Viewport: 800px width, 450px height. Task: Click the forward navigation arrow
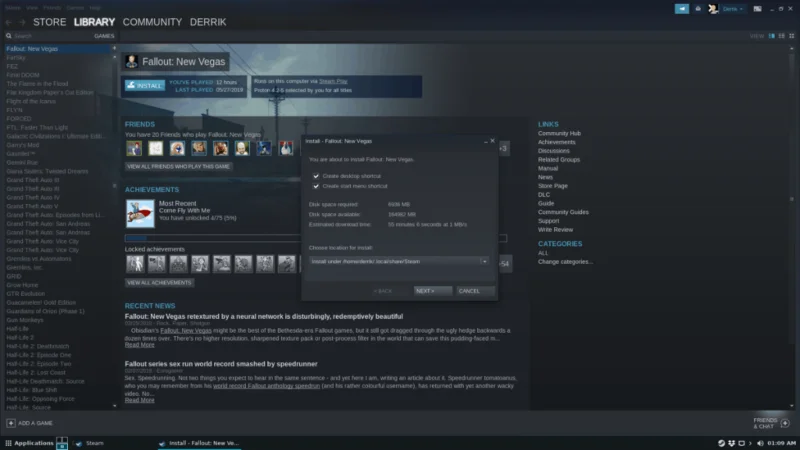coord(22,22)
